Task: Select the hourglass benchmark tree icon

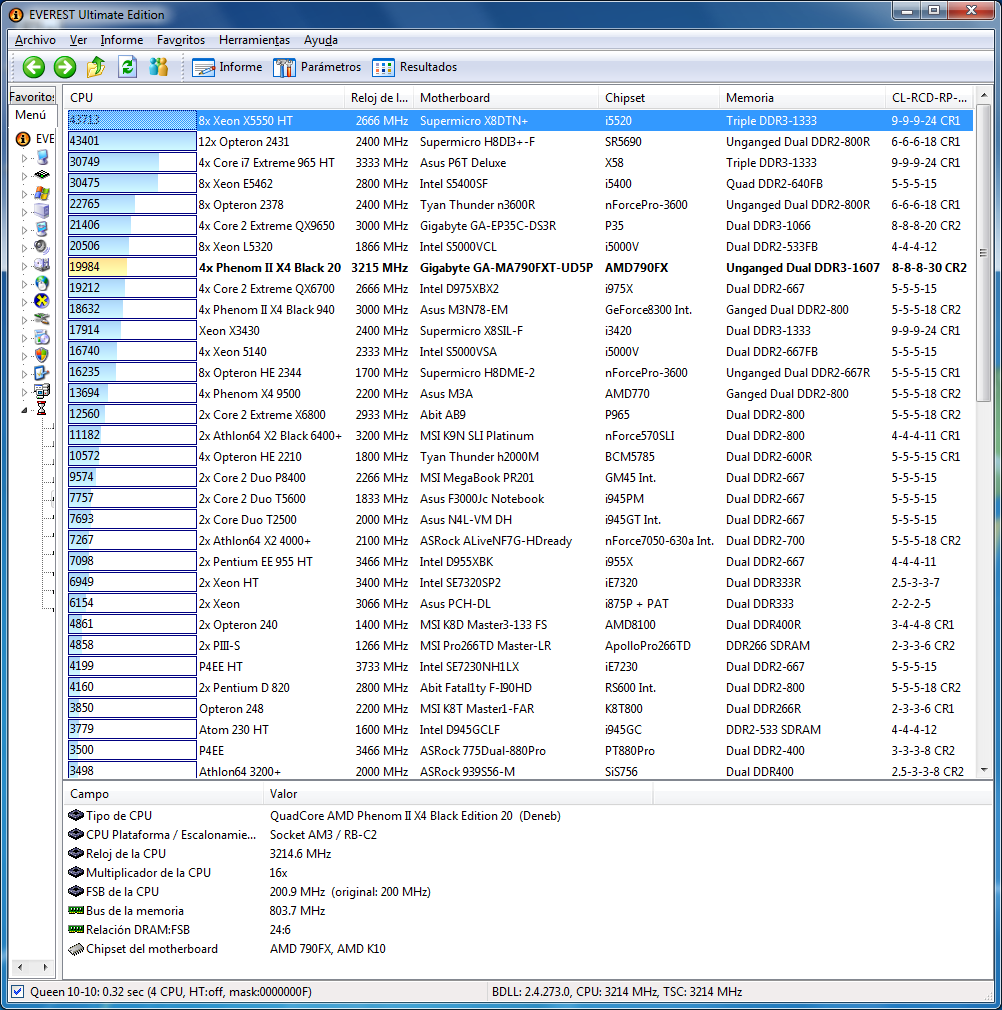Action: 42,409
